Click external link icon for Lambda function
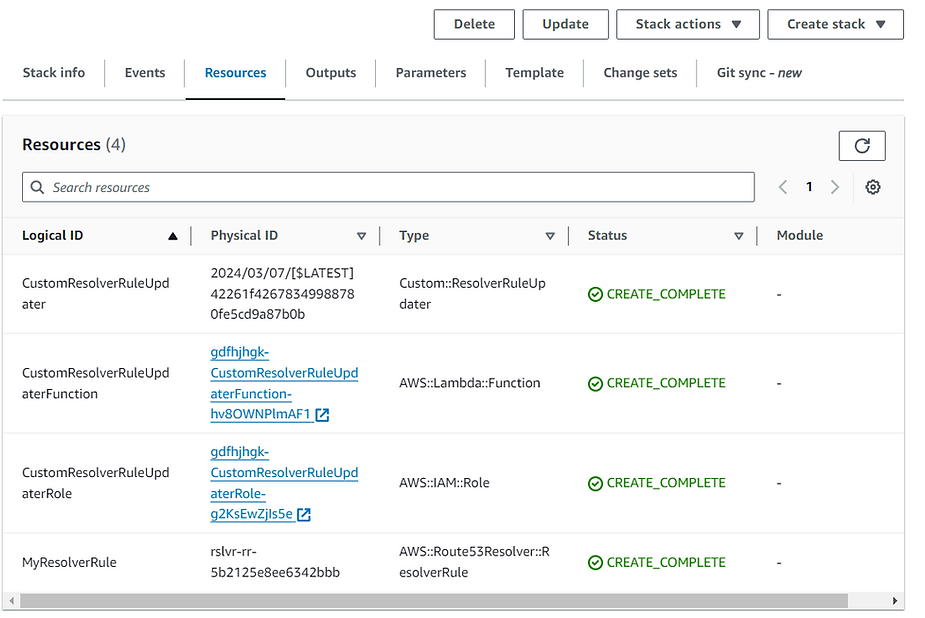 [x=323, y=415]
